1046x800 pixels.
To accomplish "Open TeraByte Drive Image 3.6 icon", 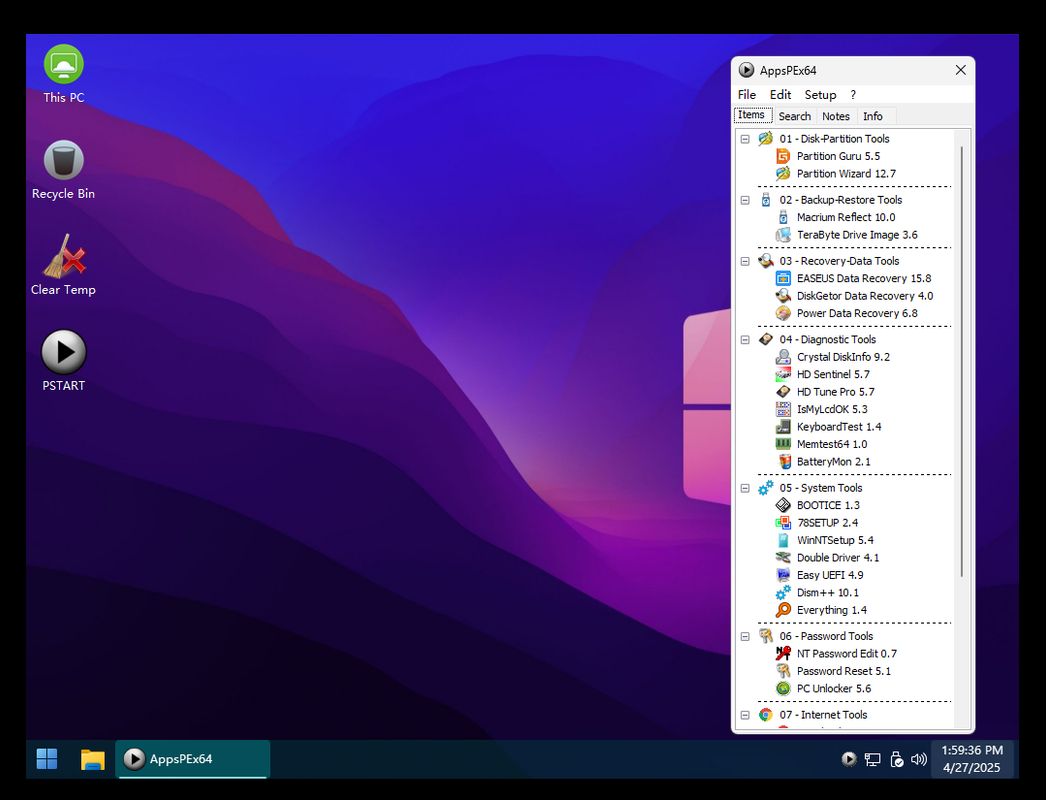I will click(783, 235).
